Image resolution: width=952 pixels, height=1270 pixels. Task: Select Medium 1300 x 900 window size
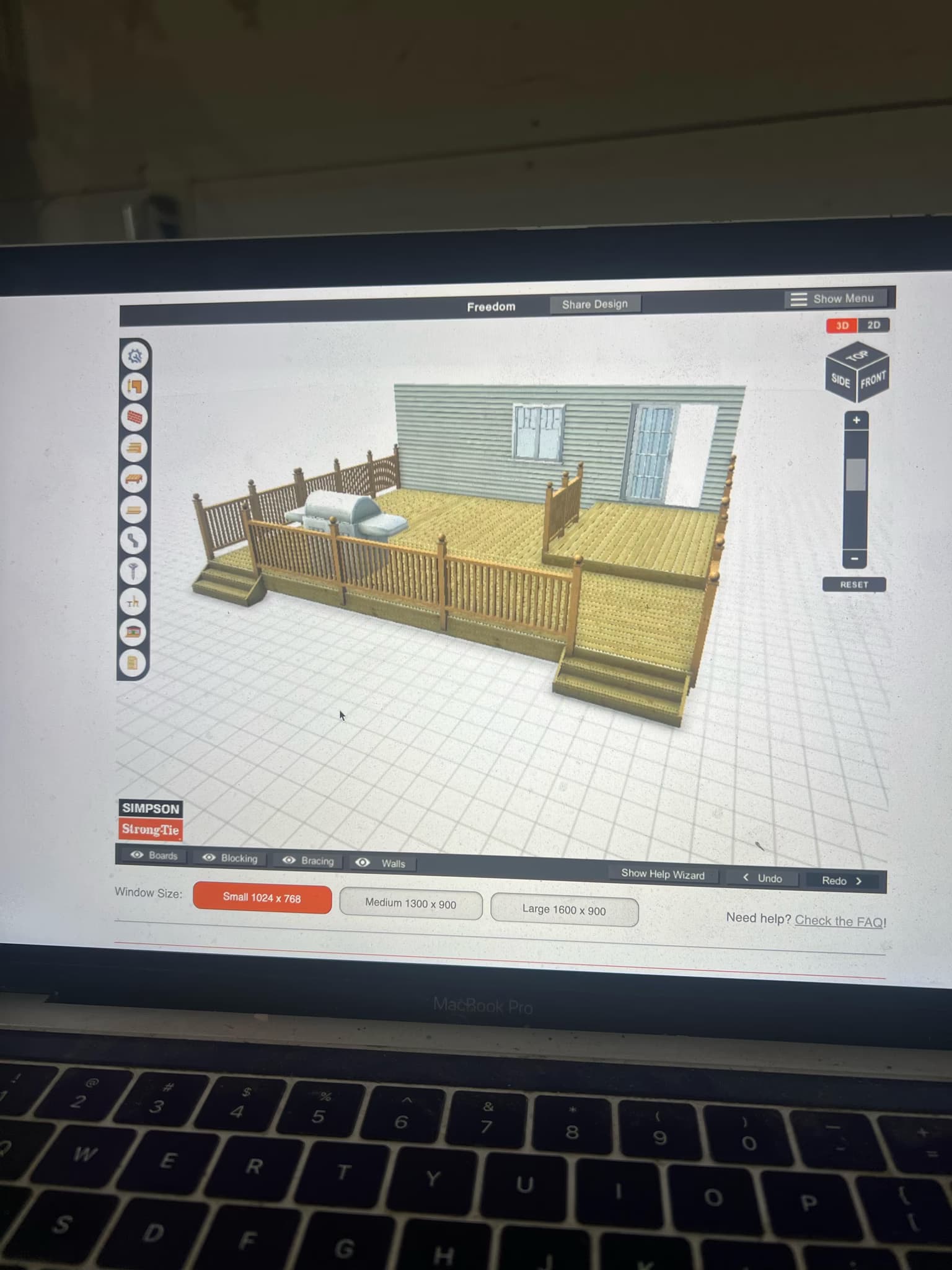pyautogui.click(x=410, y=904)
